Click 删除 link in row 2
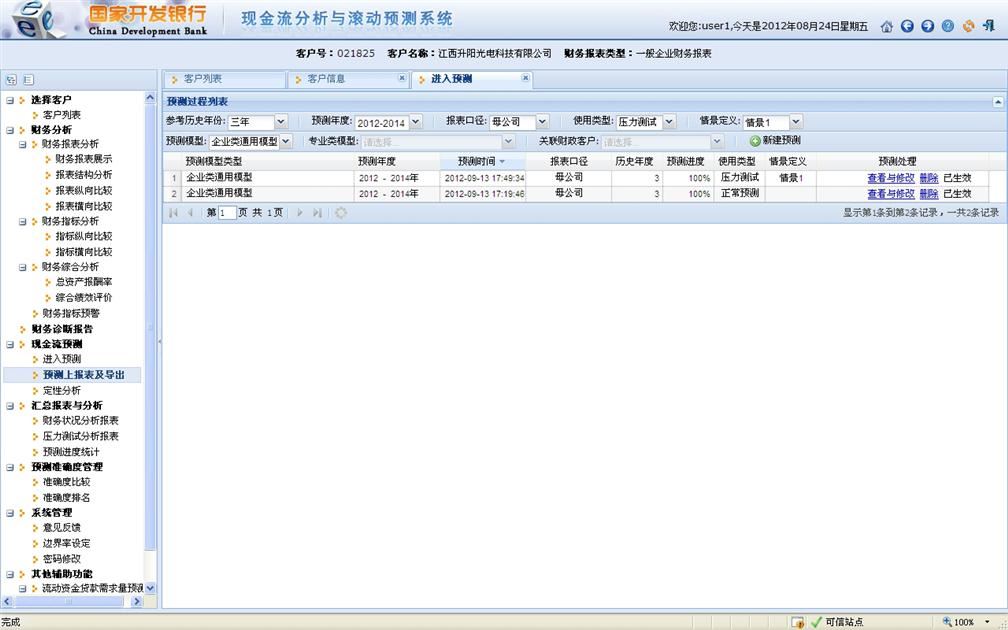1008x630 pixels. tap(929, 194)
